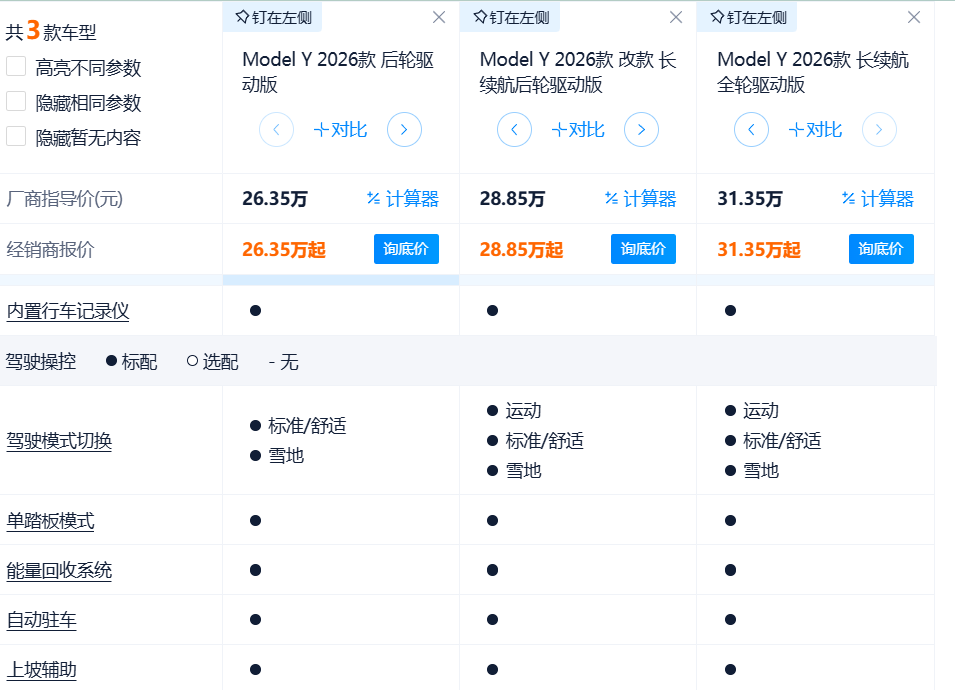
Task: Click the 经销商报价 row label
Action: point(51,250)
